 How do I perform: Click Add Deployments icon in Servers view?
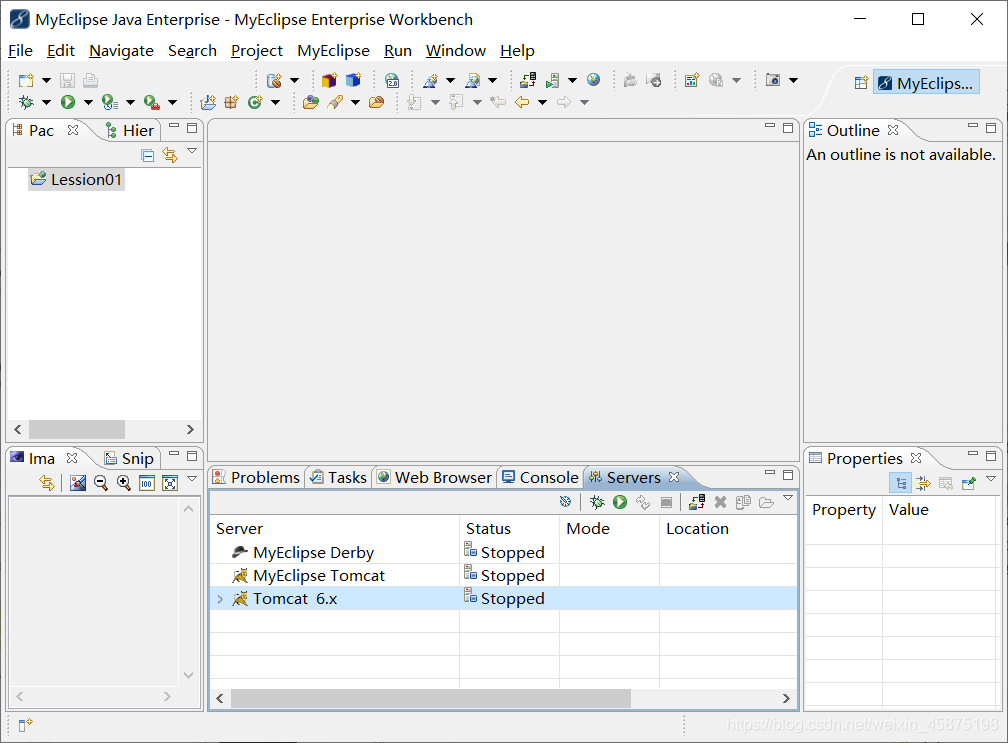click(697, 502)
